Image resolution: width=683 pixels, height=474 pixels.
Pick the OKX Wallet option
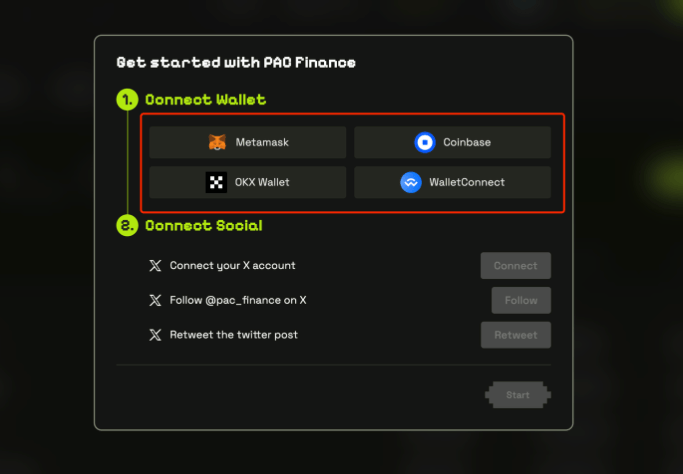coord(248,182)
